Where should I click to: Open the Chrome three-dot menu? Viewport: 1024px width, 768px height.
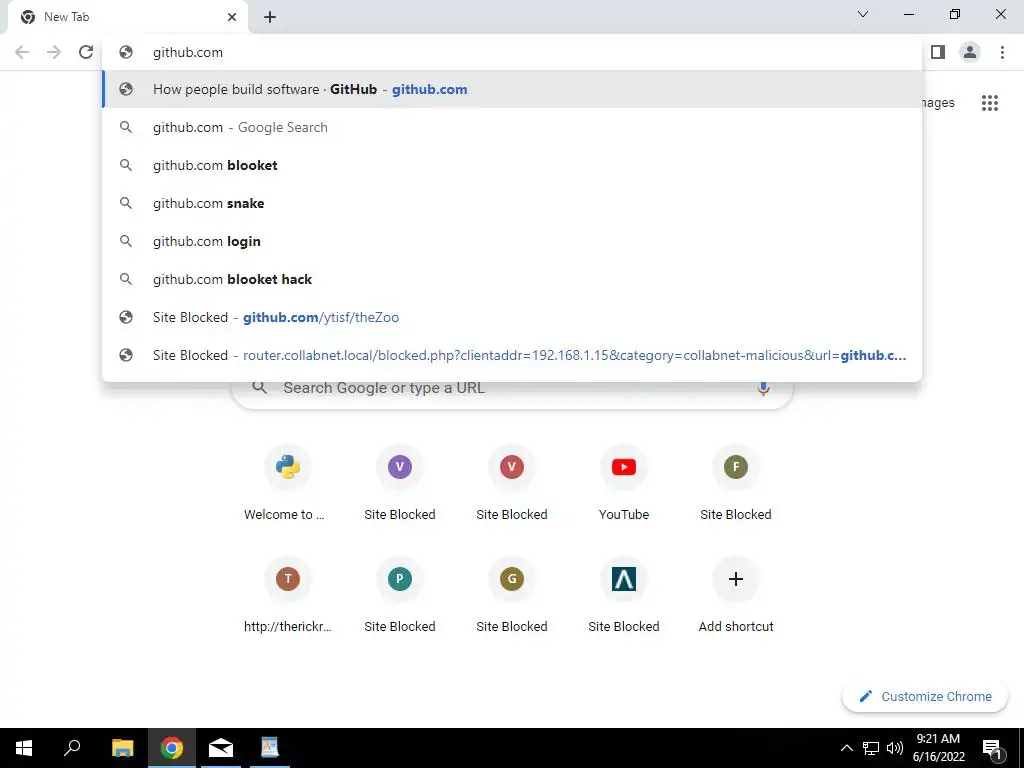[1002, 52]
